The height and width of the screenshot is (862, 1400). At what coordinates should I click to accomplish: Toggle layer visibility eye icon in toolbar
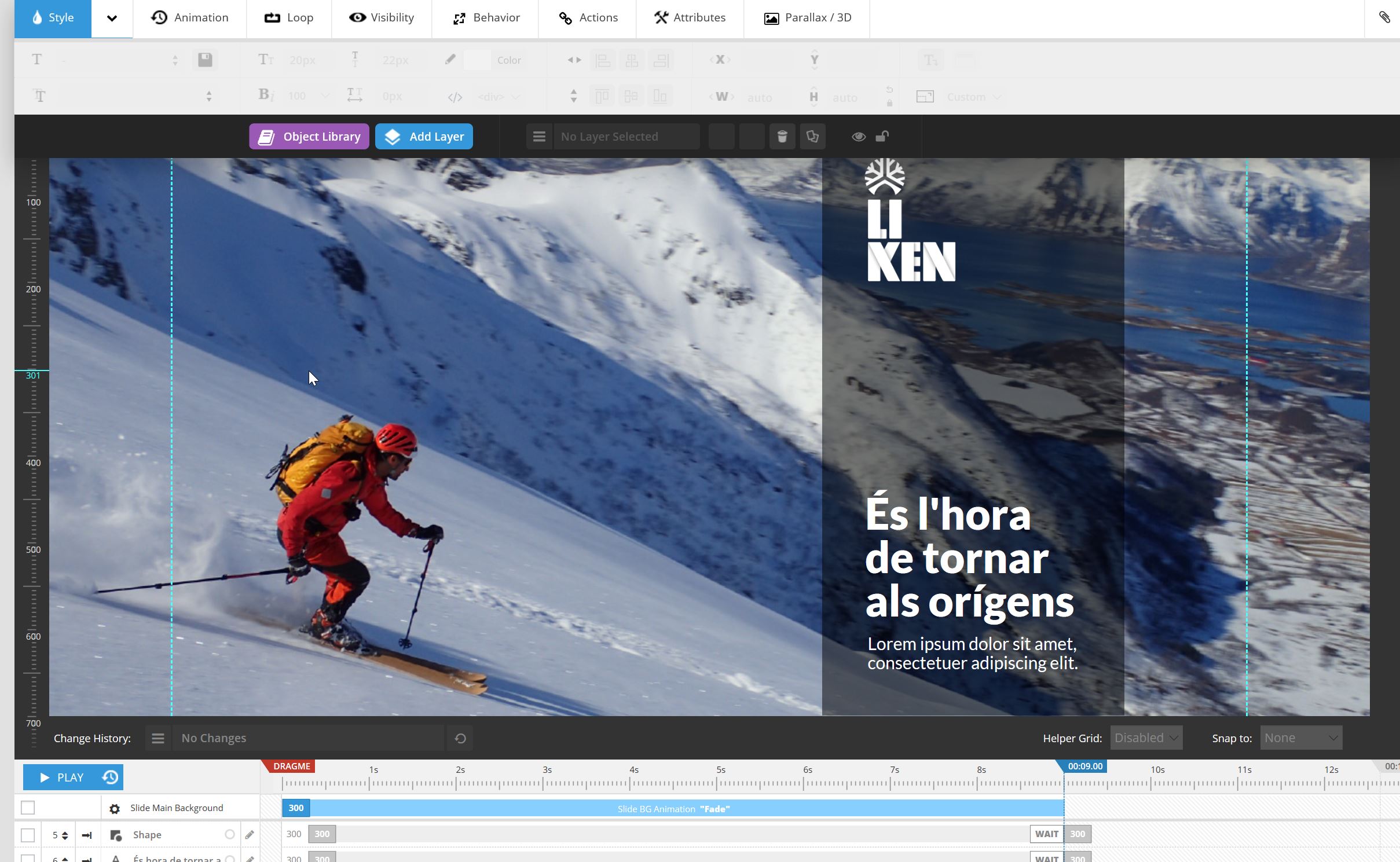(858, 137)
